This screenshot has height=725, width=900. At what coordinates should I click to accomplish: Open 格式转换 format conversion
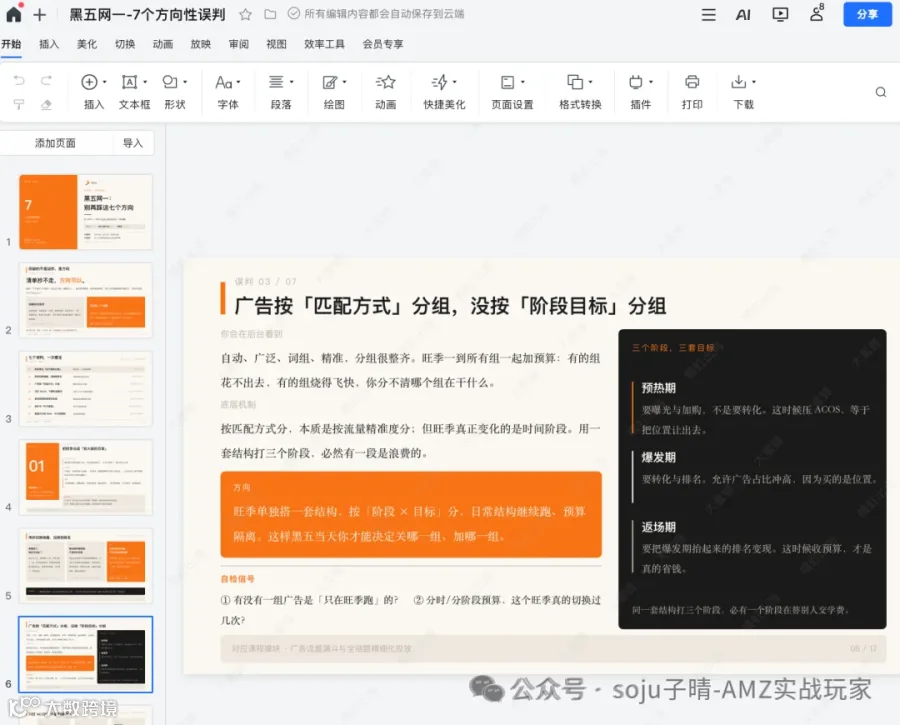pyautogui.click(x=580, y=92)
